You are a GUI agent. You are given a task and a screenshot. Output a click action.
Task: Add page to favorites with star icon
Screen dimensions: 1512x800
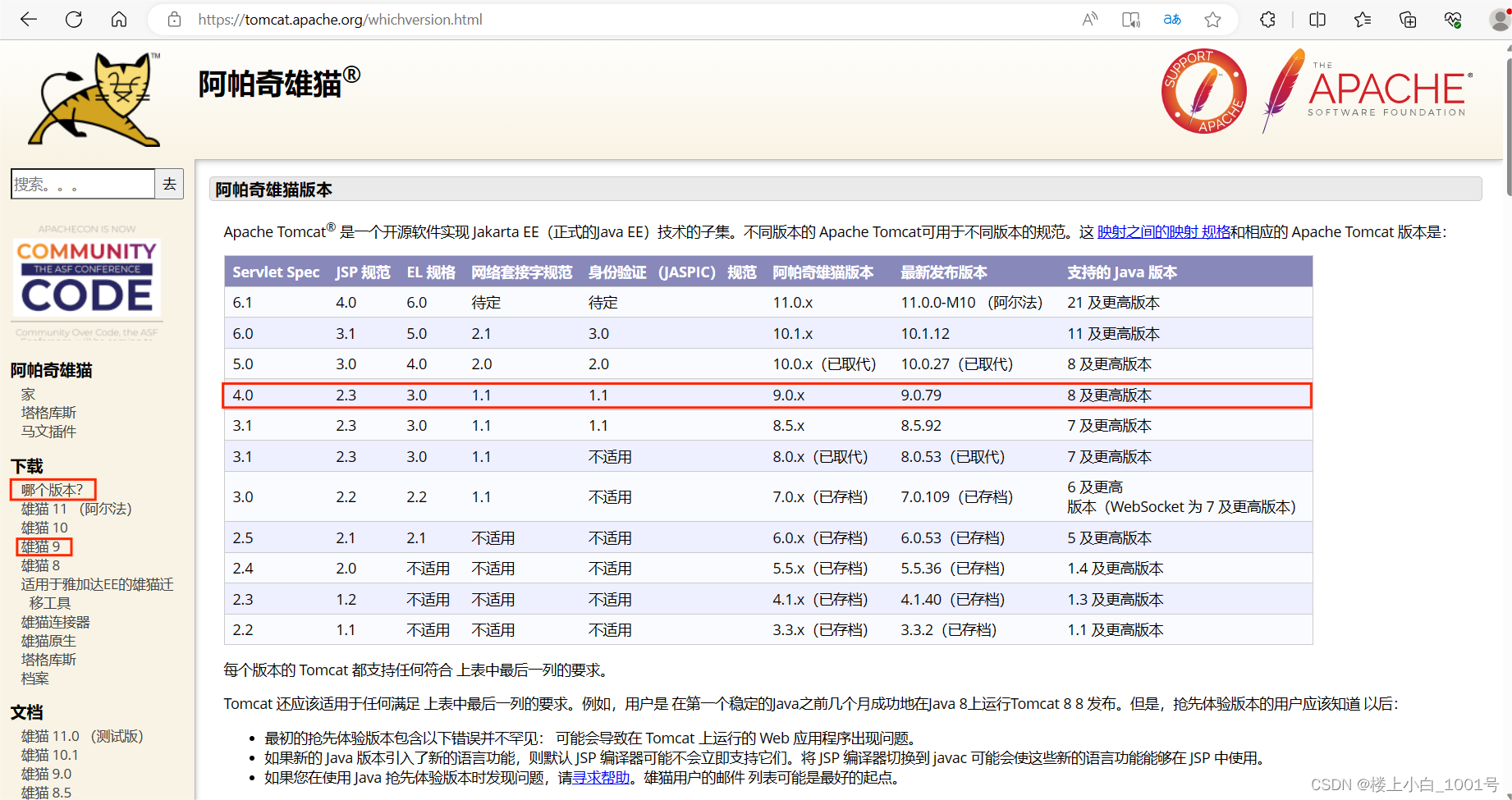pos(1212,20)
